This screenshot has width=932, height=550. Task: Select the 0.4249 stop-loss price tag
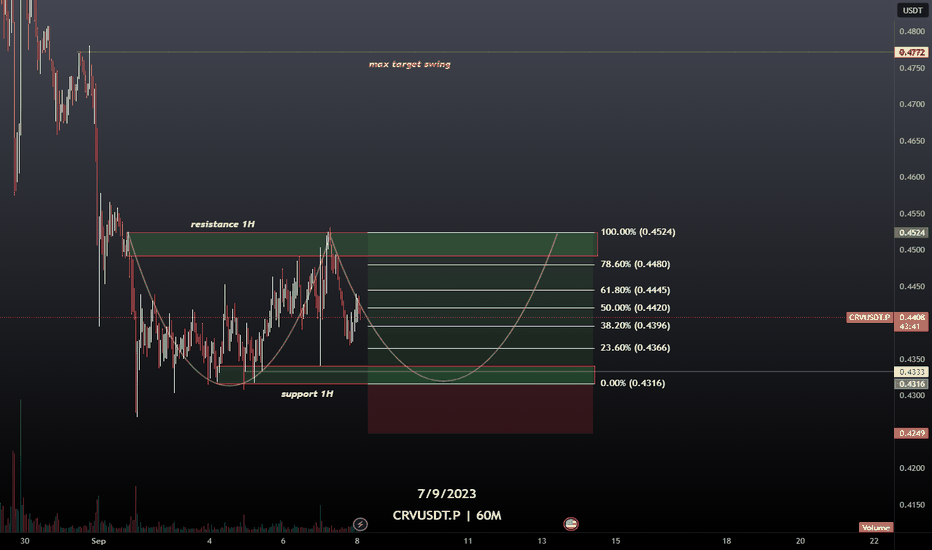pos(912,433)
